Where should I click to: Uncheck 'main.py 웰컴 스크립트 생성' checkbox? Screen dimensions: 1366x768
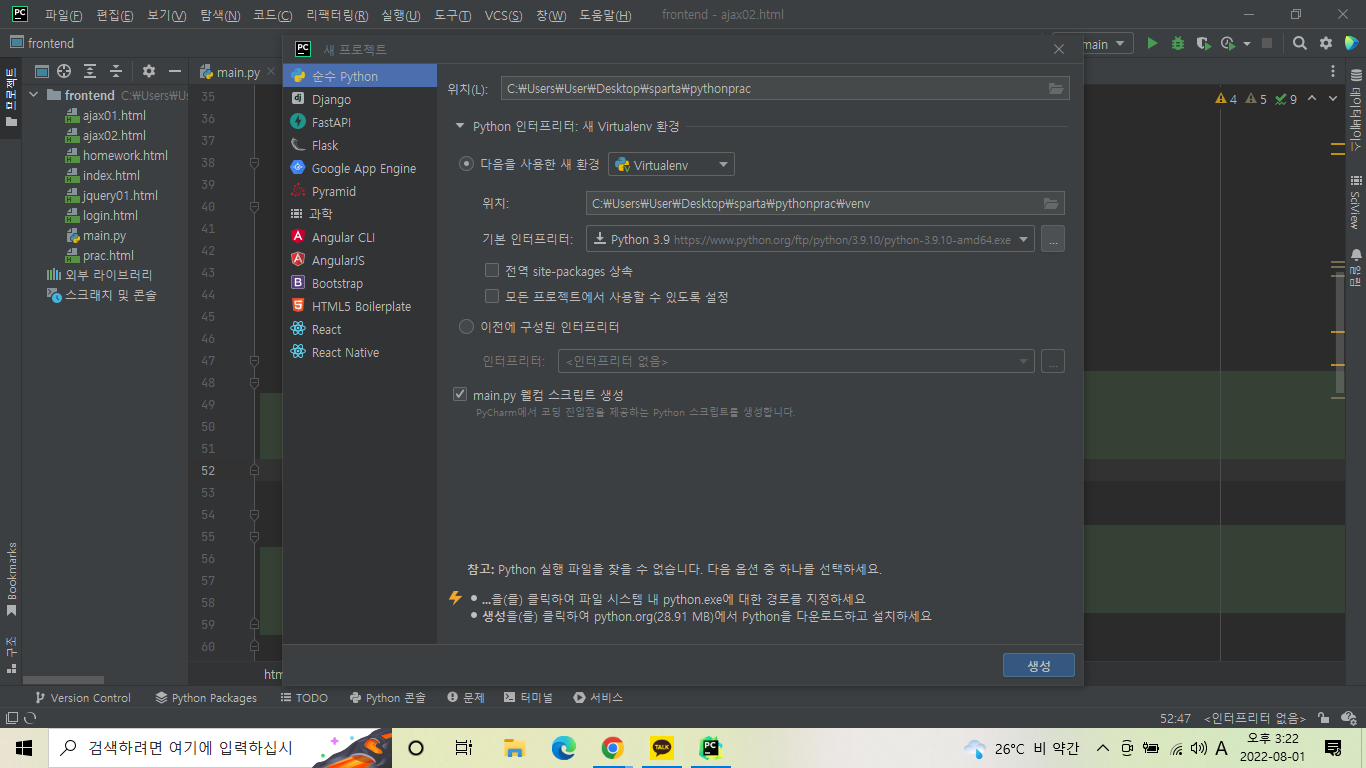click(x=460, y=394)
